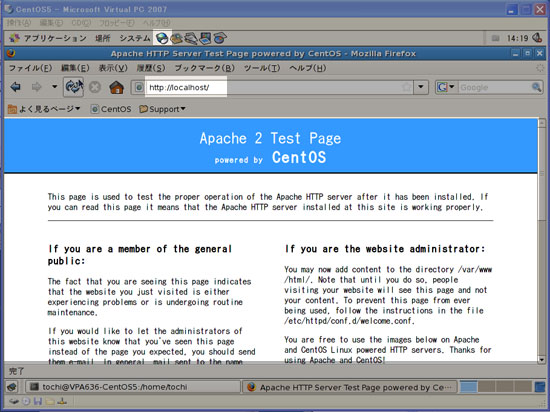Viewport: 550px width, 412px height.
Task: Launch the web browser from the panel globe icon
Action: coord(162,38)
